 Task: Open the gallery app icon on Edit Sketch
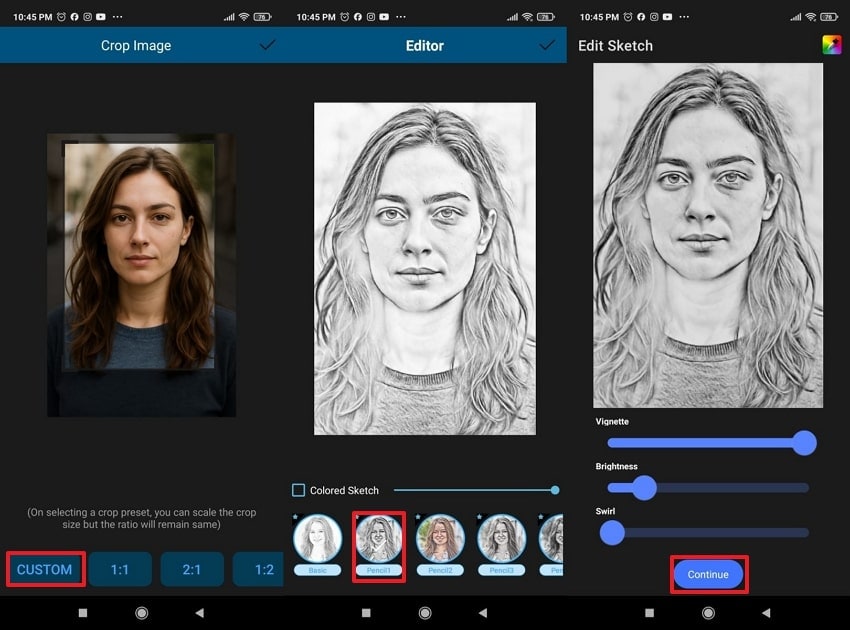click(835, 44)
